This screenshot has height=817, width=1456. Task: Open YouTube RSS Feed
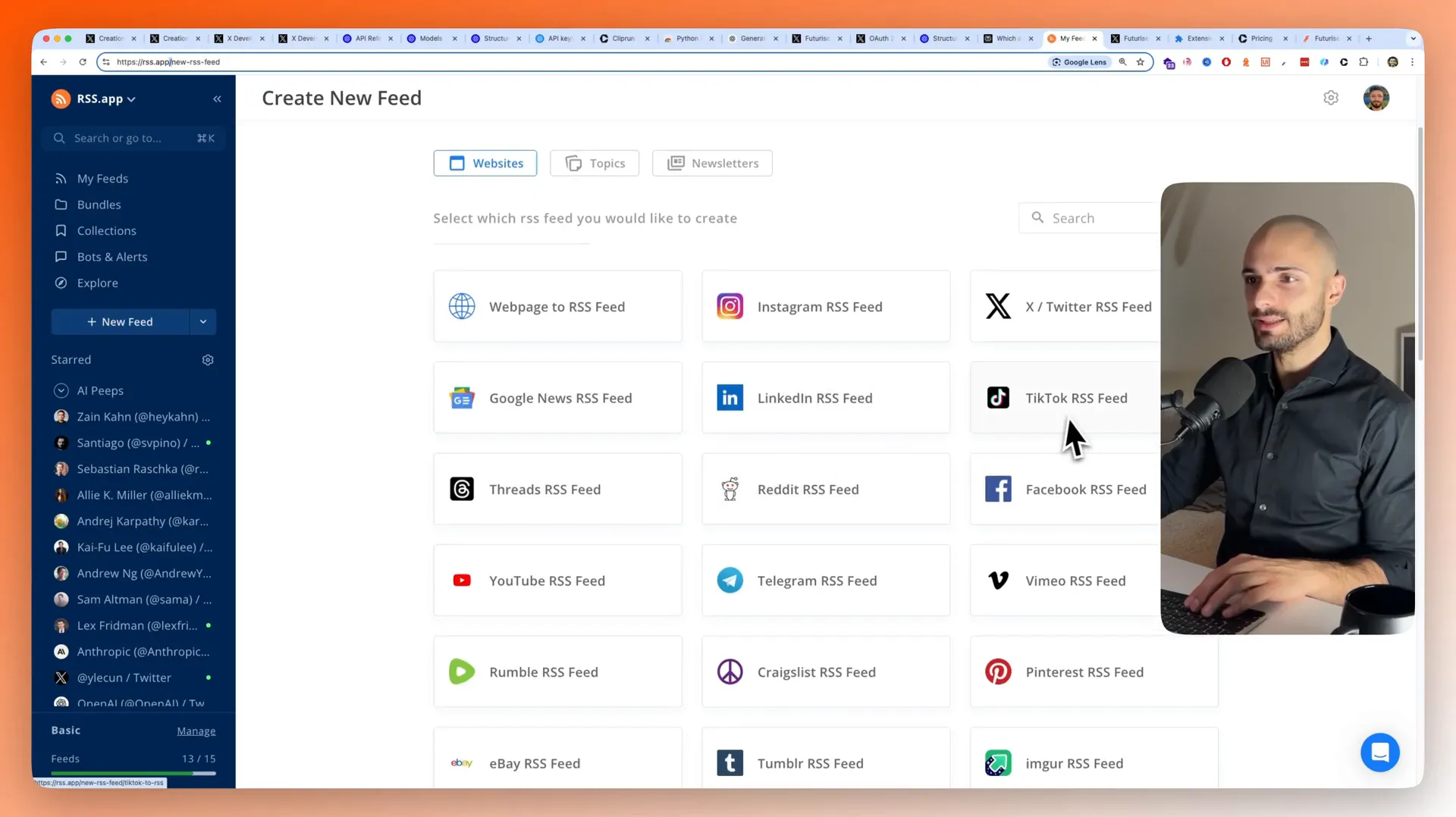[x=557, y=581]
